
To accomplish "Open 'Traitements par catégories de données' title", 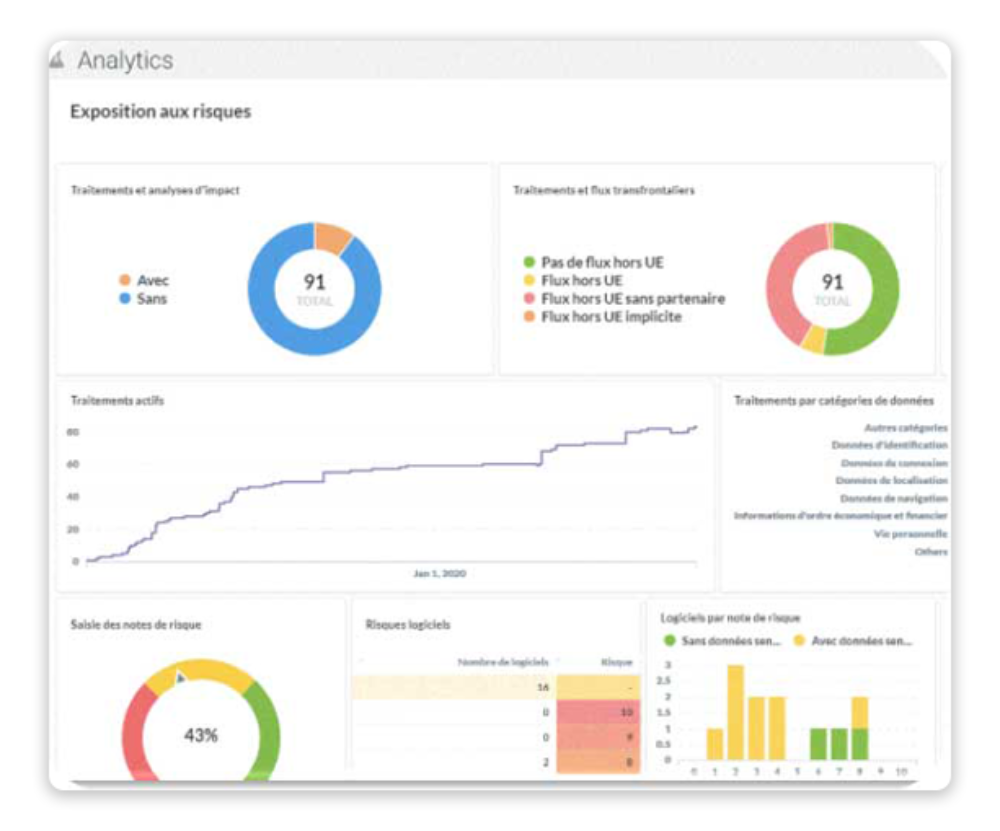I will click(x=834, y=401).
